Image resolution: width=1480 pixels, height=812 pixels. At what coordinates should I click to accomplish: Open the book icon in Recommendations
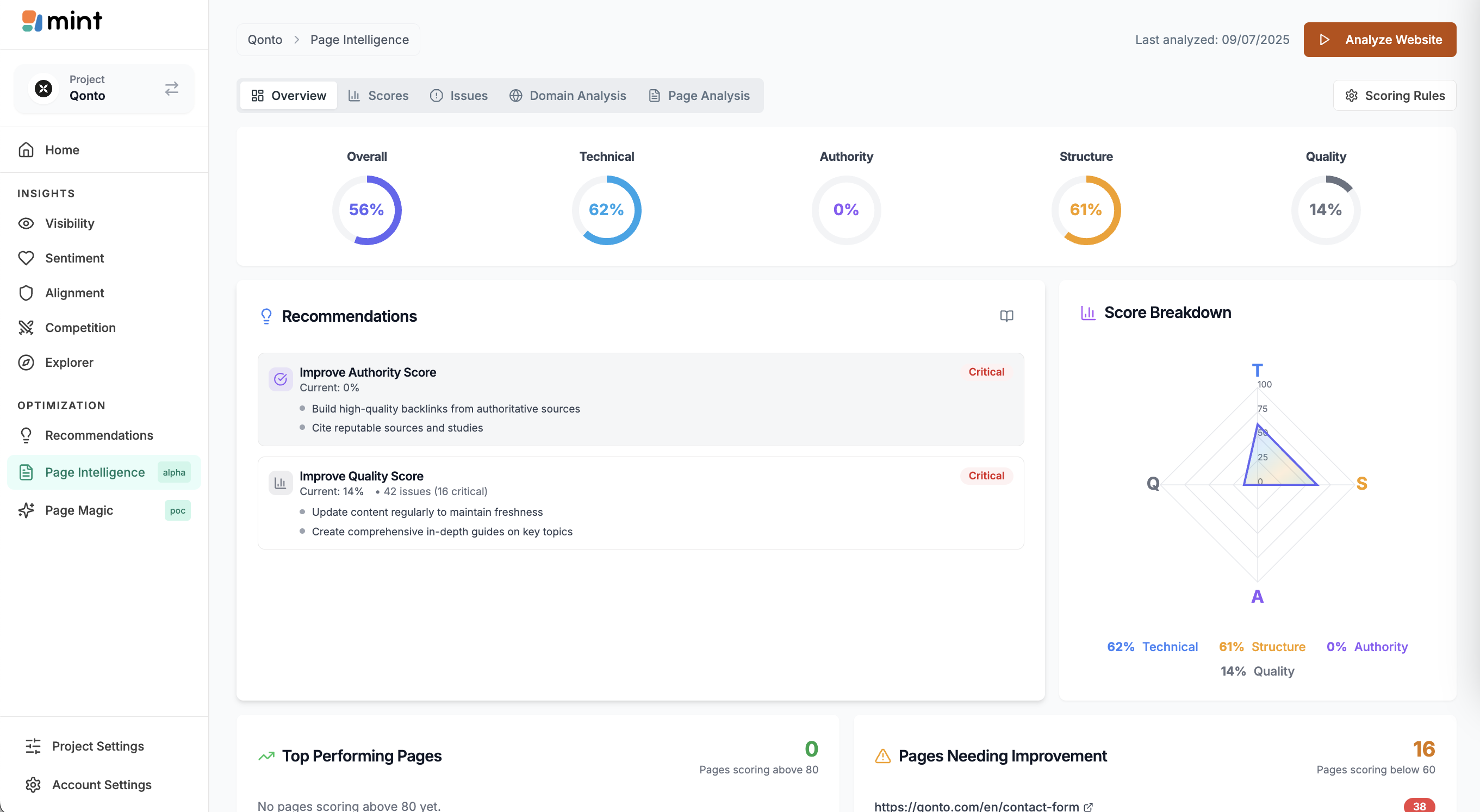point(1006,316)
